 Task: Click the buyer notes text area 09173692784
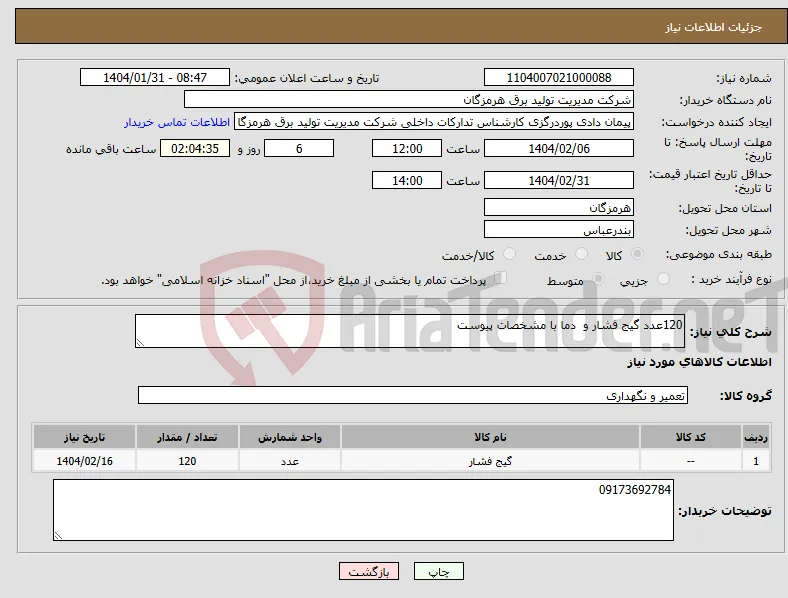click(x=363, y=510)
